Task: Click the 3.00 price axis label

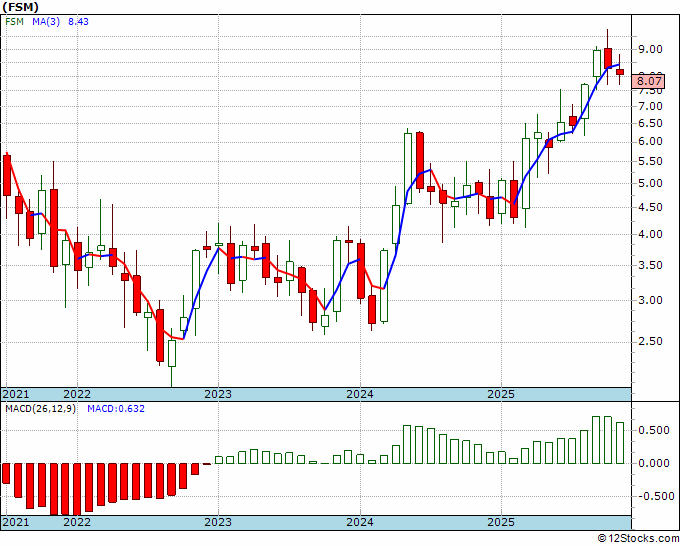Action: tap(650, 300)
